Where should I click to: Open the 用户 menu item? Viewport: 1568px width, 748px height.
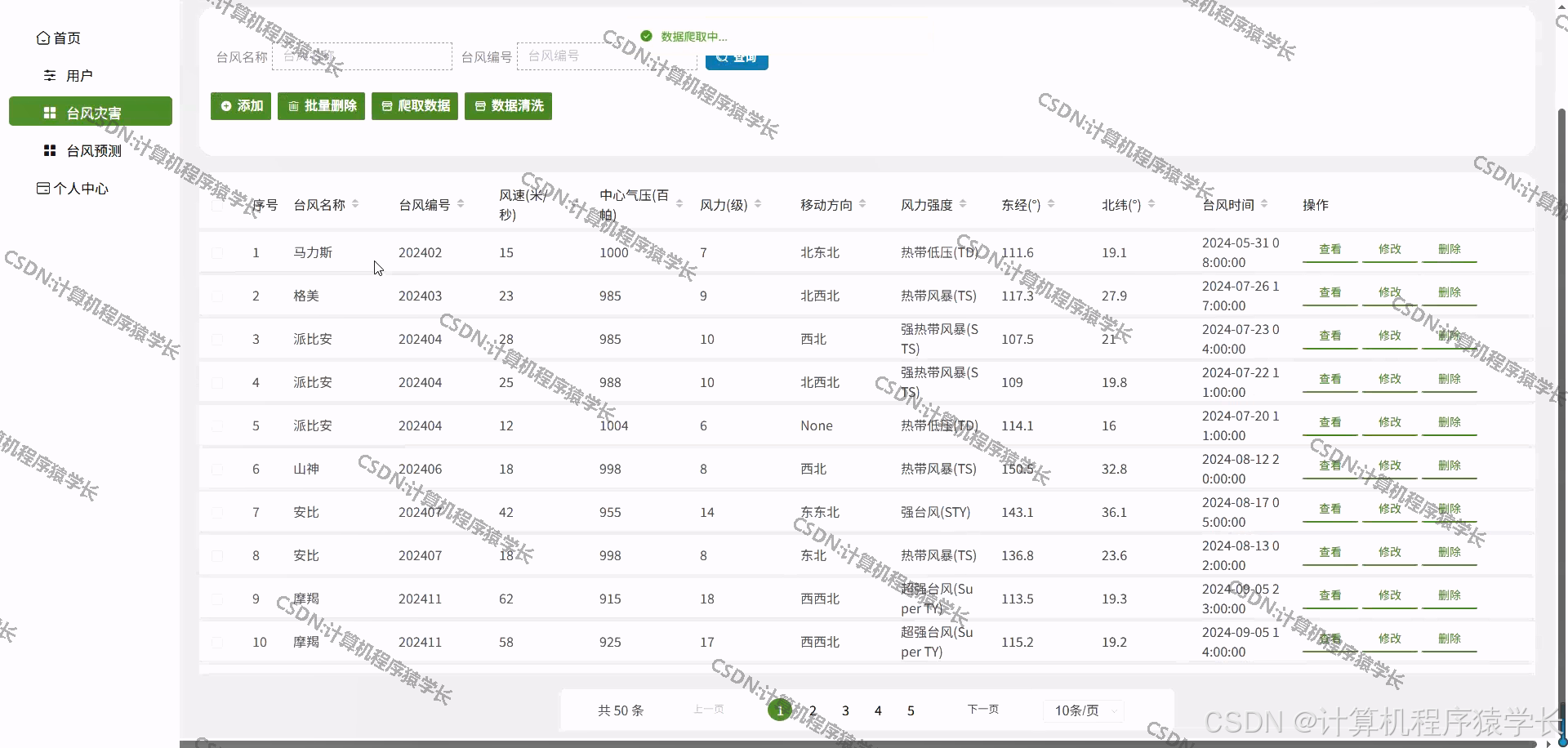point(68,76)
